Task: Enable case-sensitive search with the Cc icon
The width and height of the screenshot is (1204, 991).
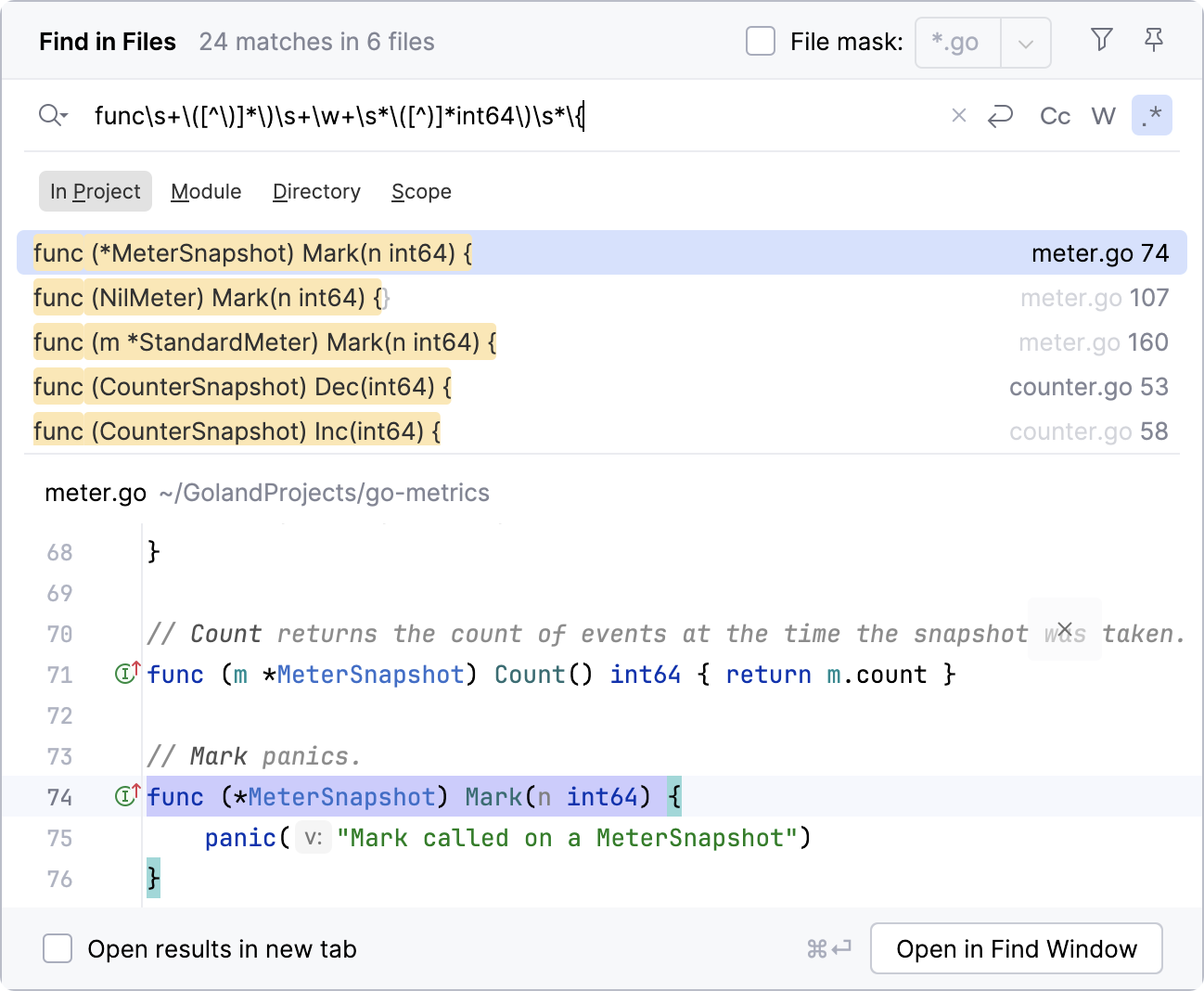Action: (x=1055, y=116)
